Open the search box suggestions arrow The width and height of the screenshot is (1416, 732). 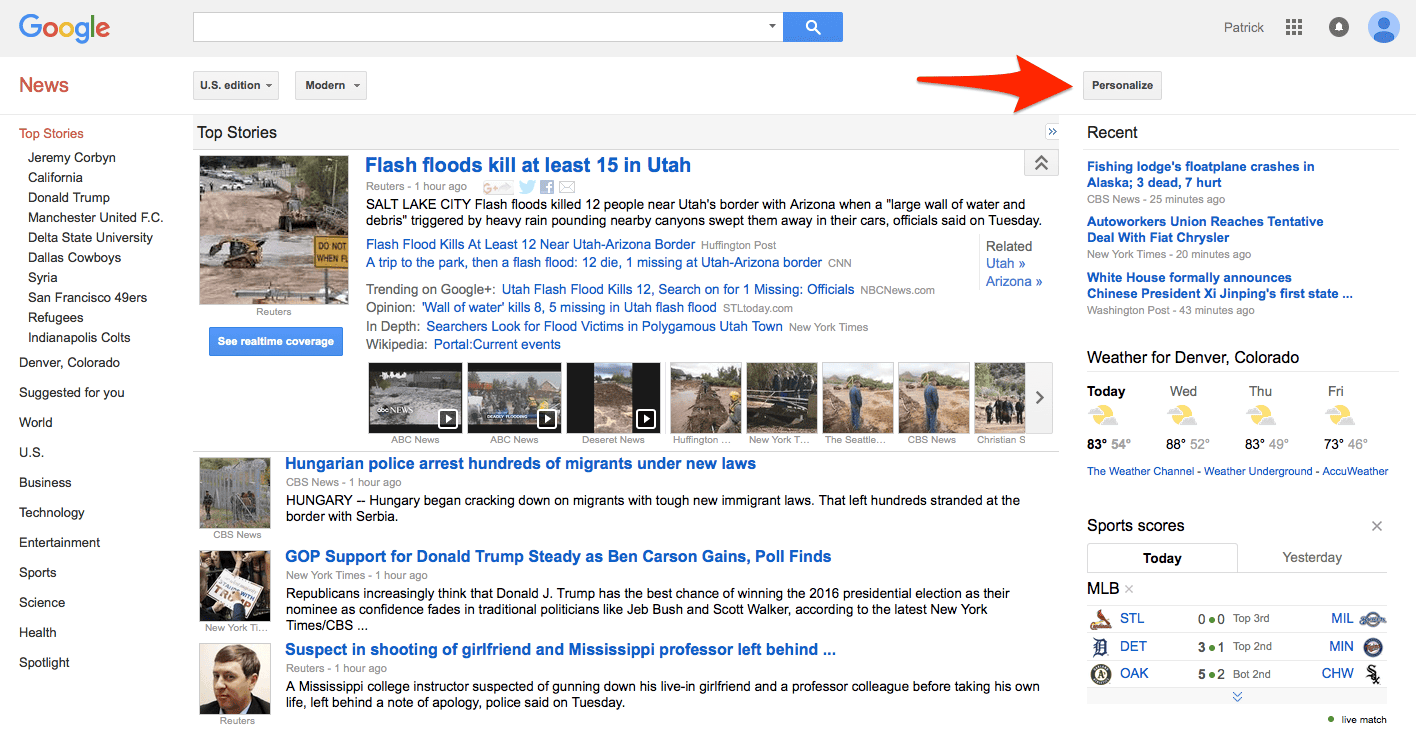pos(772,27)
